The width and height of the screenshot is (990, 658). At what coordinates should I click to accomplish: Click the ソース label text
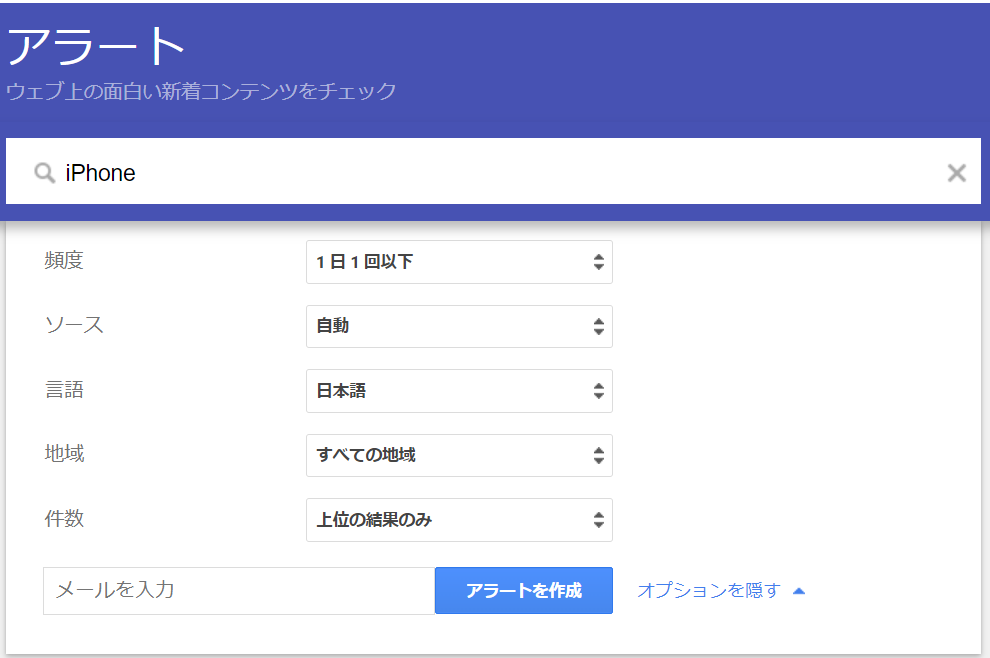click(74, 325)
